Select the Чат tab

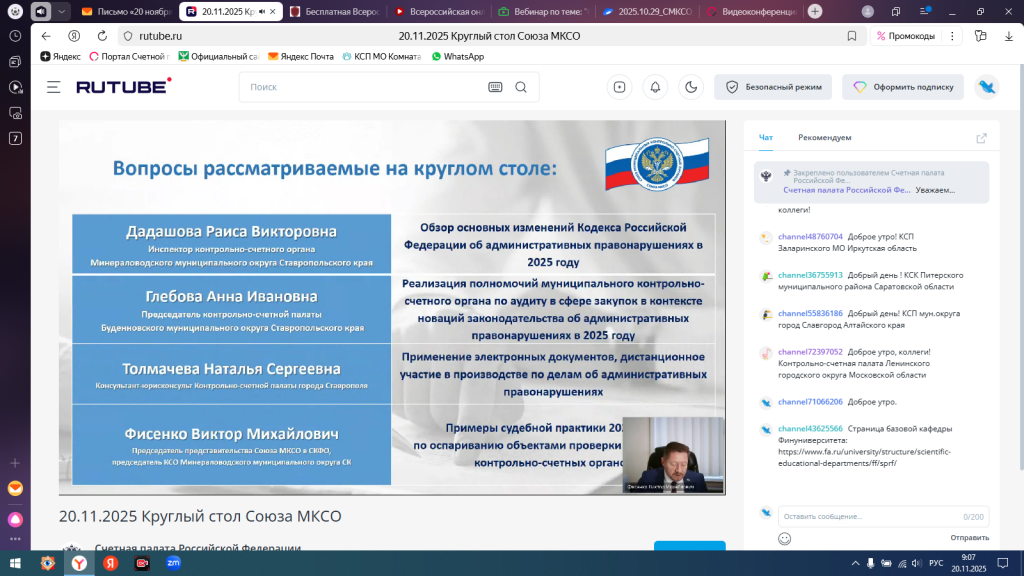pos(766,137)
